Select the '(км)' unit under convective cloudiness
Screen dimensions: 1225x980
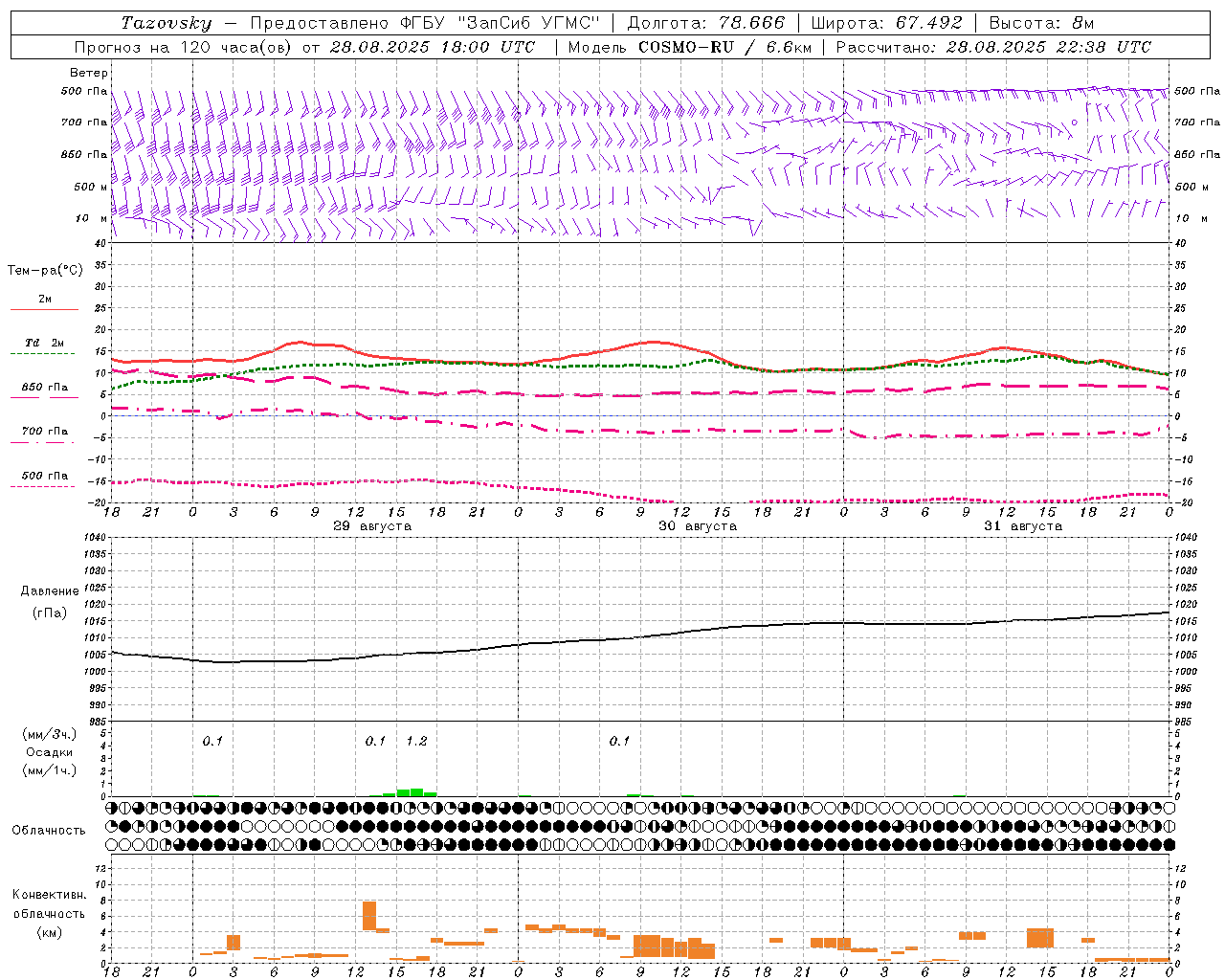(x=50, y=932)
